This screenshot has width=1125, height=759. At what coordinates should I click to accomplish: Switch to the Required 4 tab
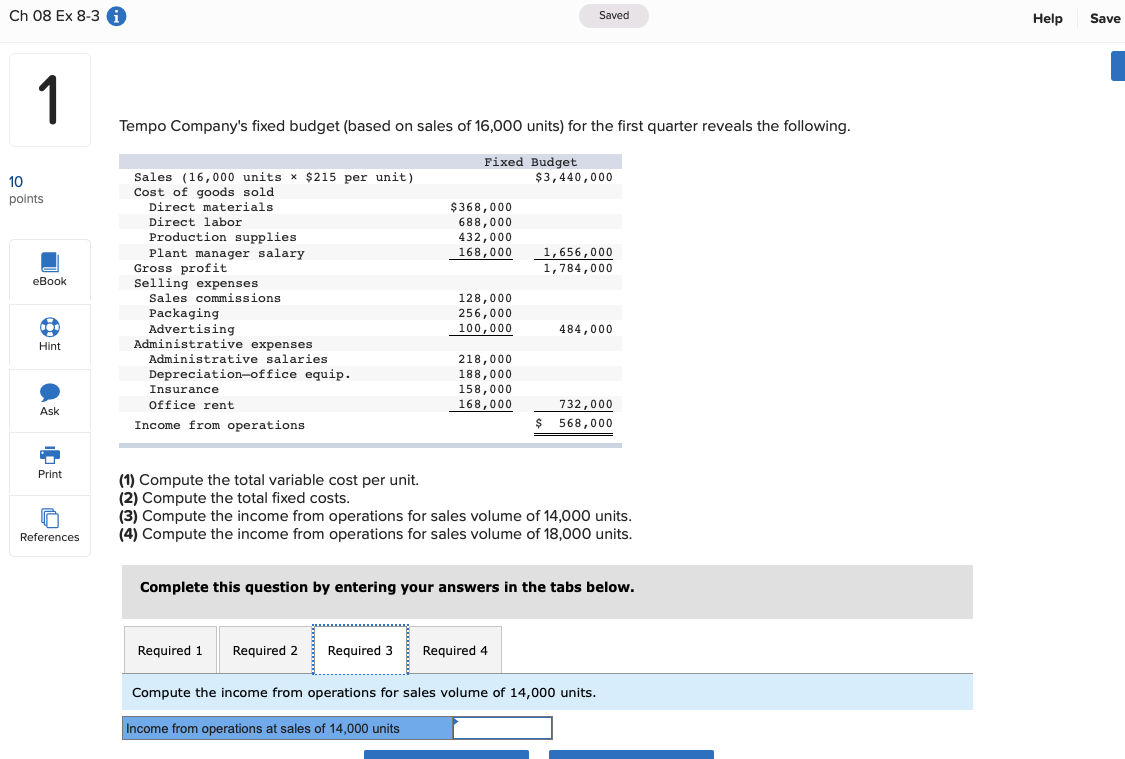(455, 650)
